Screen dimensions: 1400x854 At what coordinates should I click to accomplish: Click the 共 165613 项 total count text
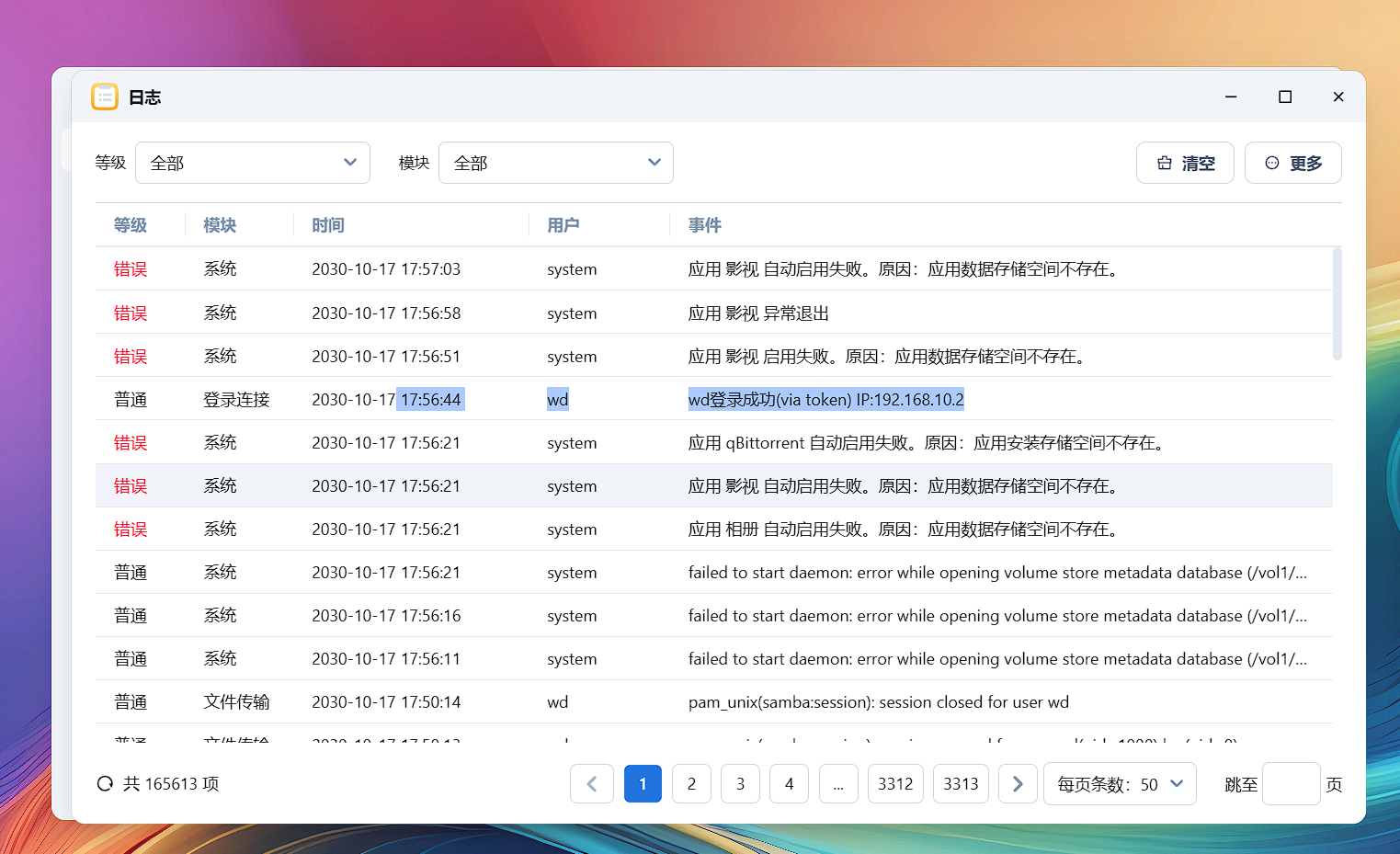tap(171, 784)
